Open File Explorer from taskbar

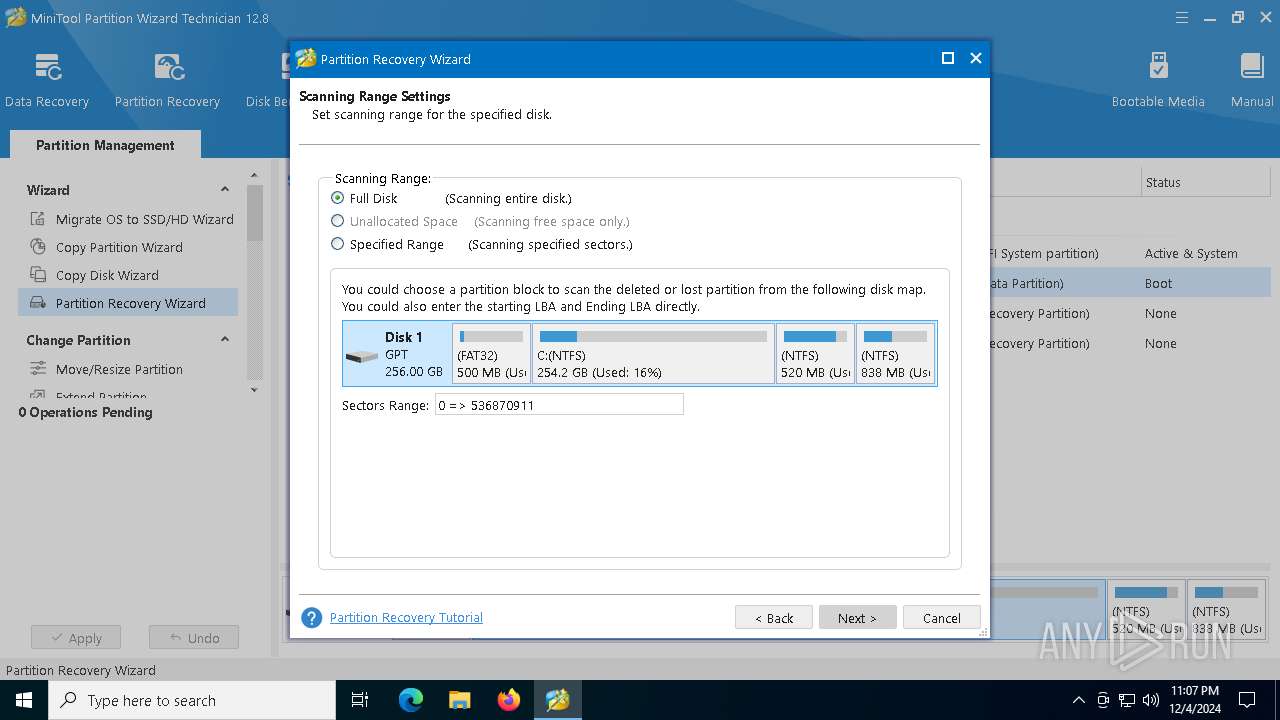[460, 700]
